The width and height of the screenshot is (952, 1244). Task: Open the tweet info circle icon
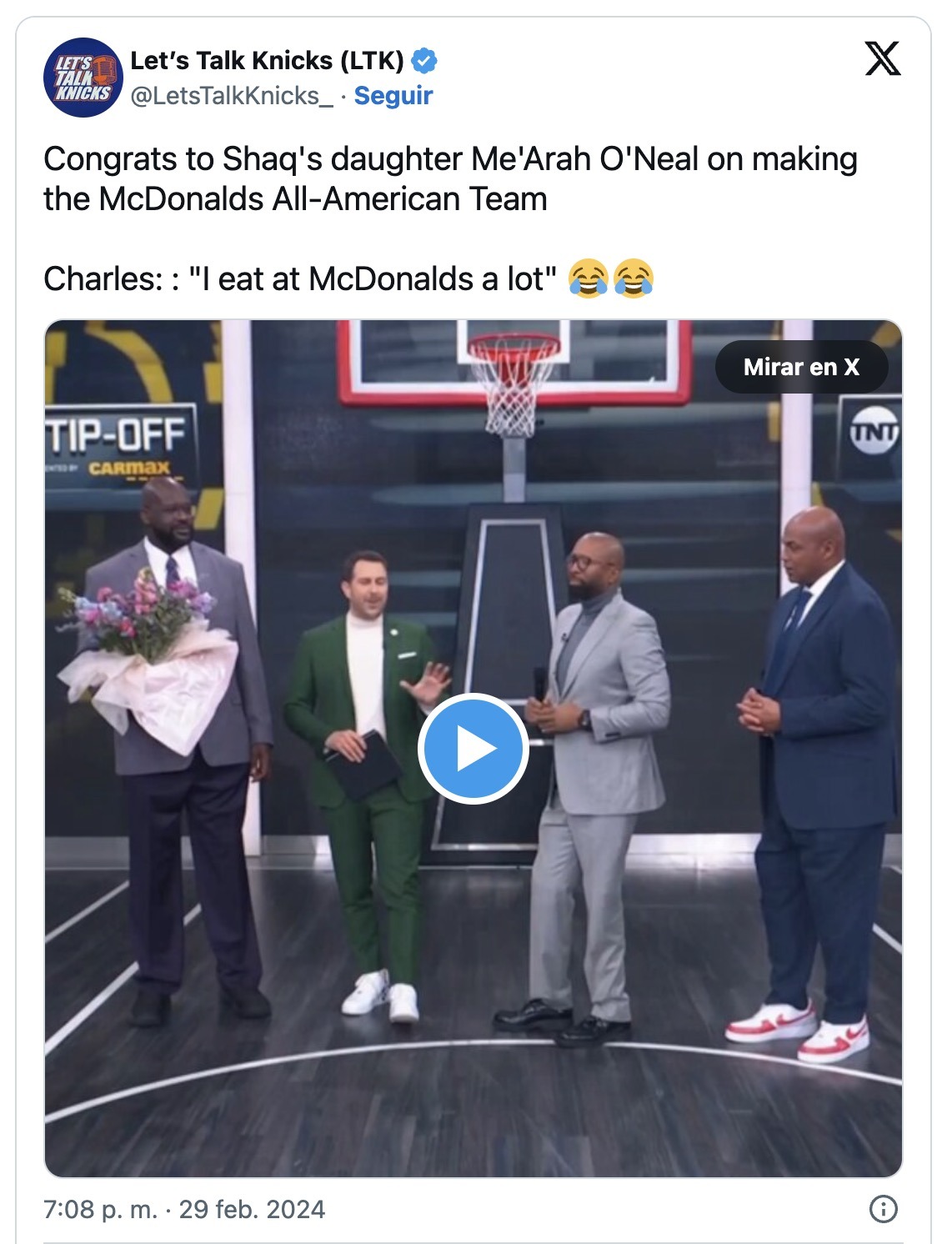point(883,1208)
